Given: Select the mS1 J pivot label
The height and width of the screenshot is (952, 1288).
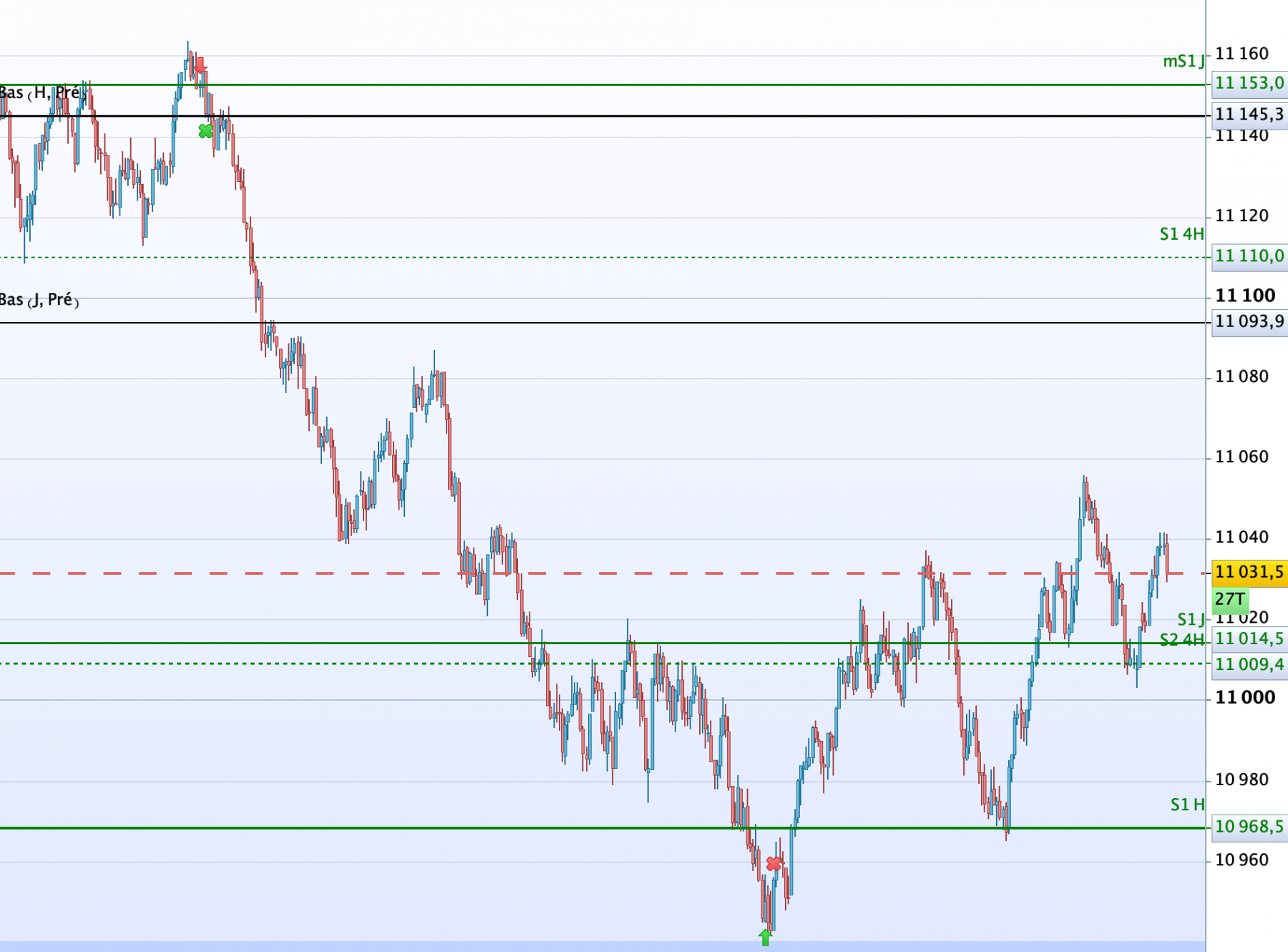Looking at the screenshot, I should point(1184,61).
